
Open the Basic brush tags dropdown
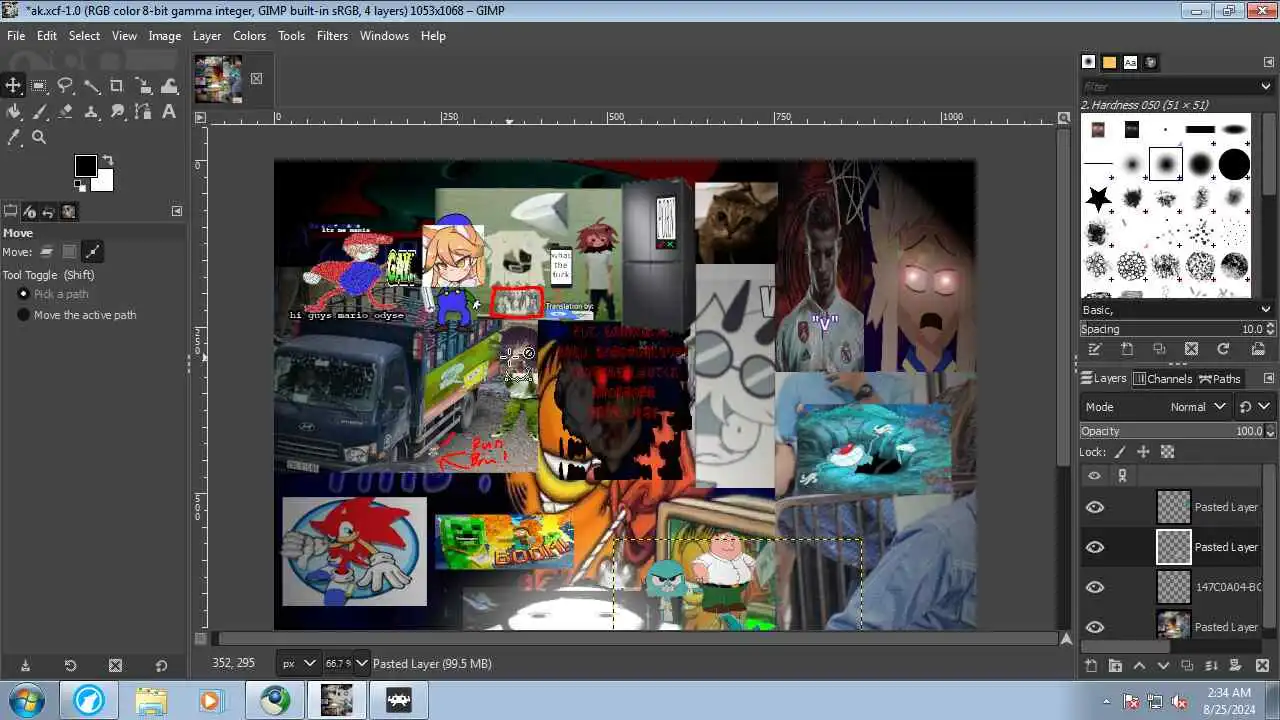tap(1267, 310)
